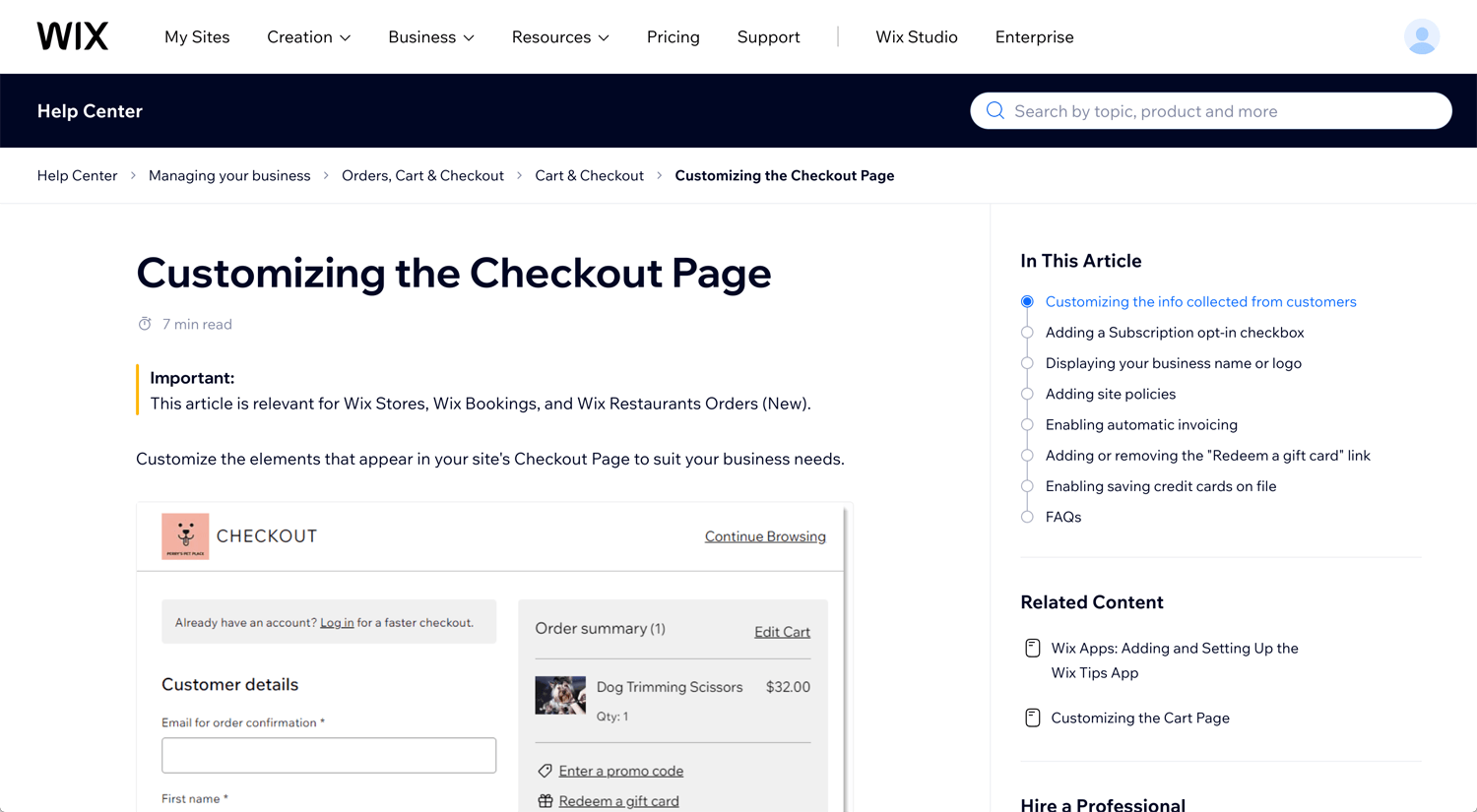Click the Customizing the Checkout Page breadcrumb

coord(785,175)
